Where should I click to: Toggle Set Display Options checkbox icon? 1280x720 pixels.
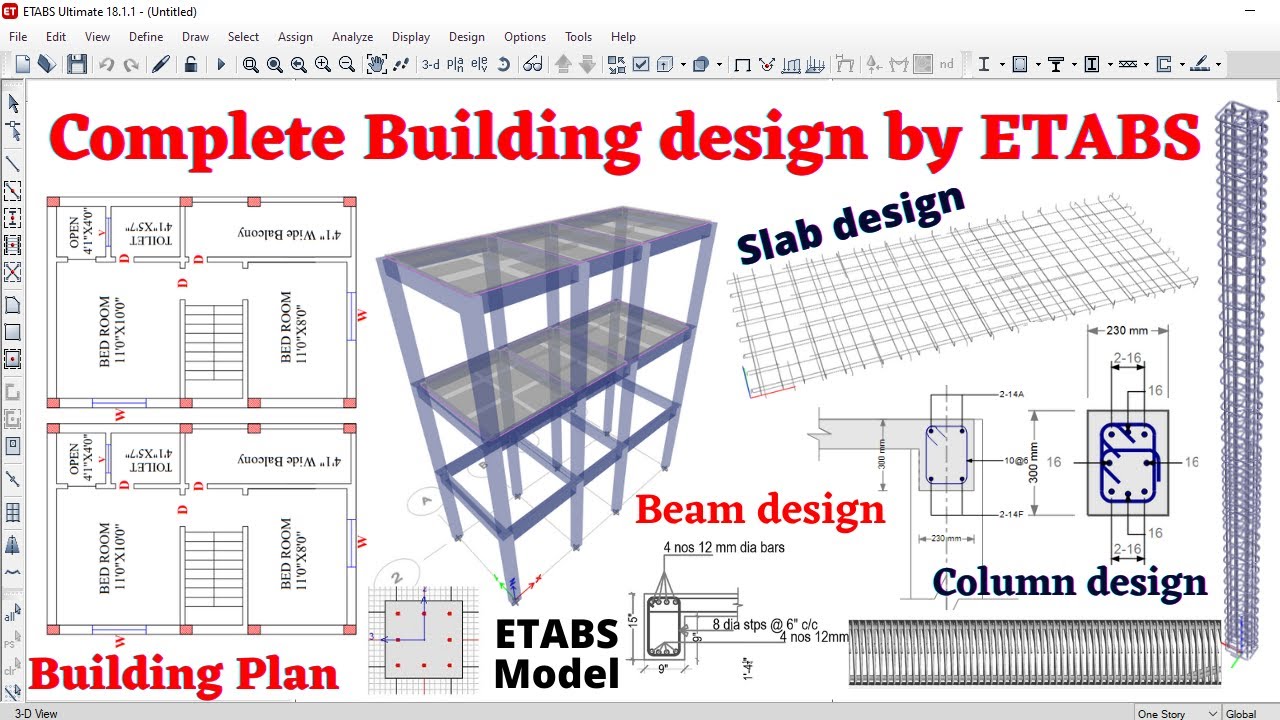click(641, 64)
